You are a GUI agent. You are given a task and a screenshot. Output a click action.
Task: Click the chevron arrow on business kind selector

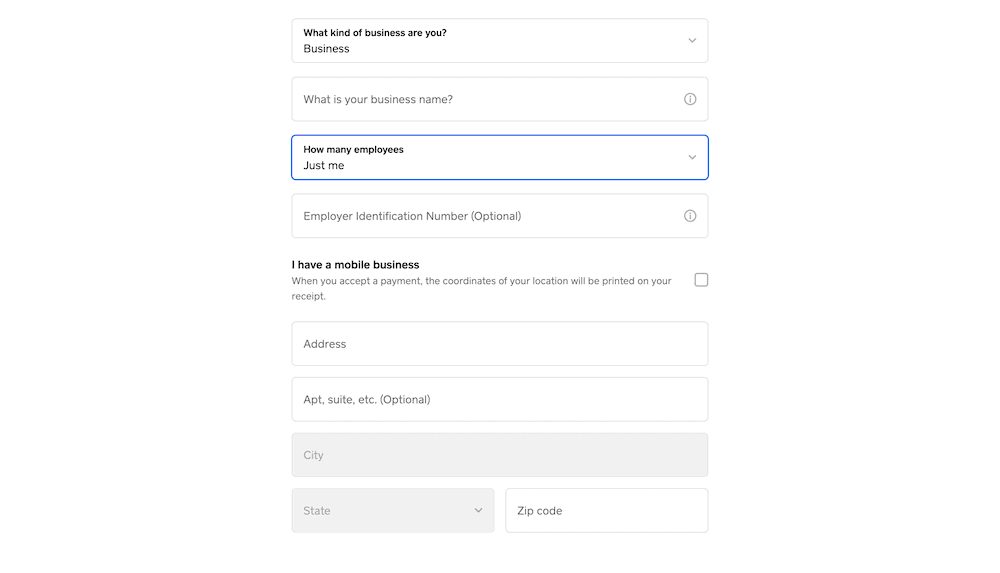coord(692,41)
